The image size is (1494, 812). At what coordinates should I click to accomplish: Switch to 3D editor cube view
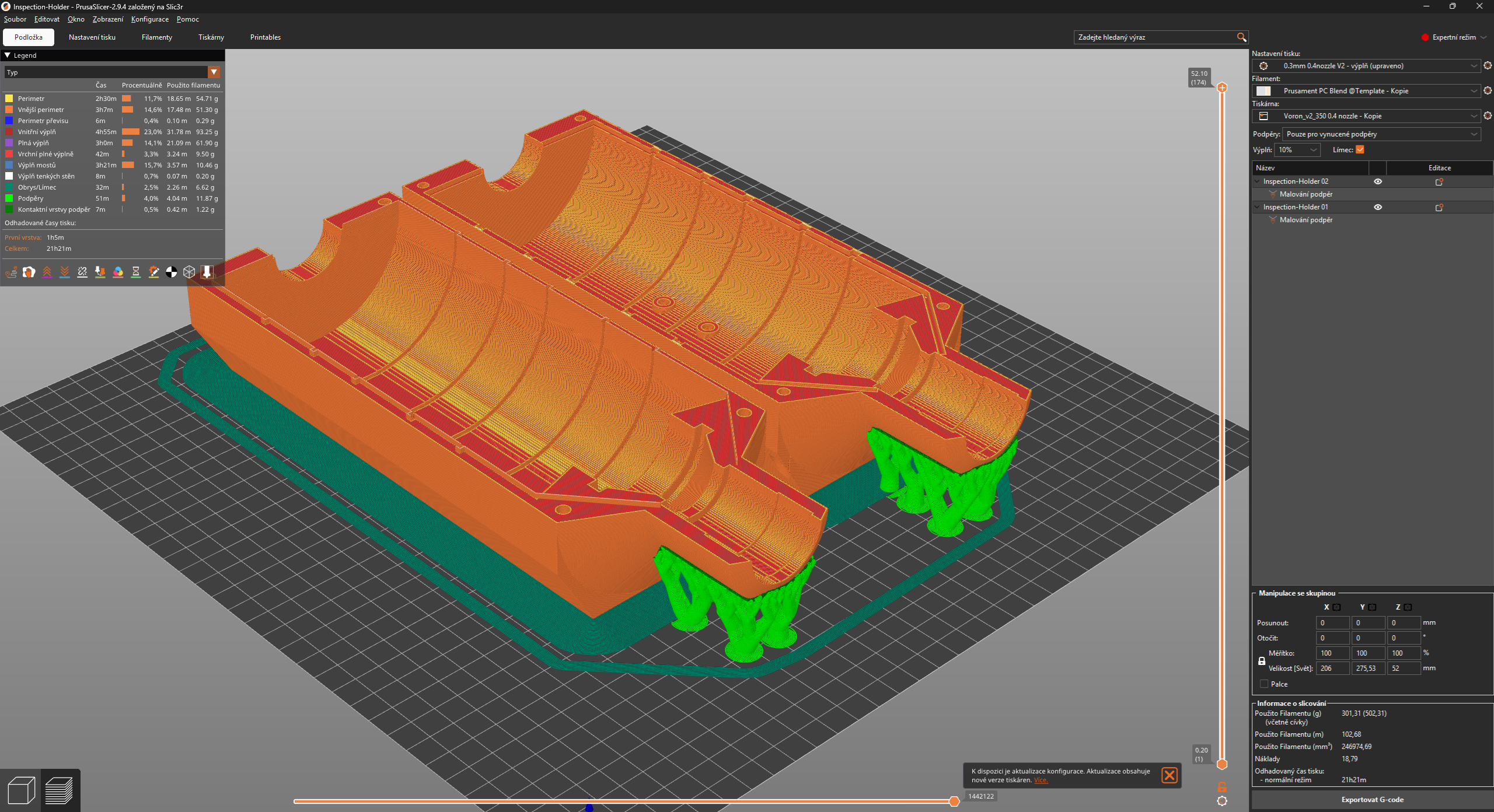click(x=21, y=790)
